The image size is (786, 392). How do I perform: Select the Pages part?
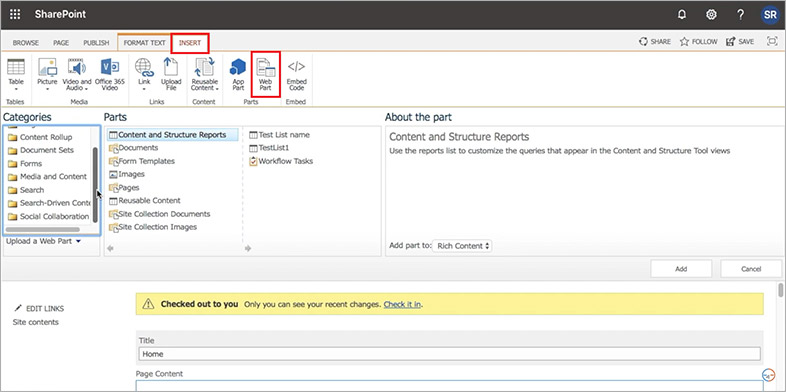coord(124,187)
